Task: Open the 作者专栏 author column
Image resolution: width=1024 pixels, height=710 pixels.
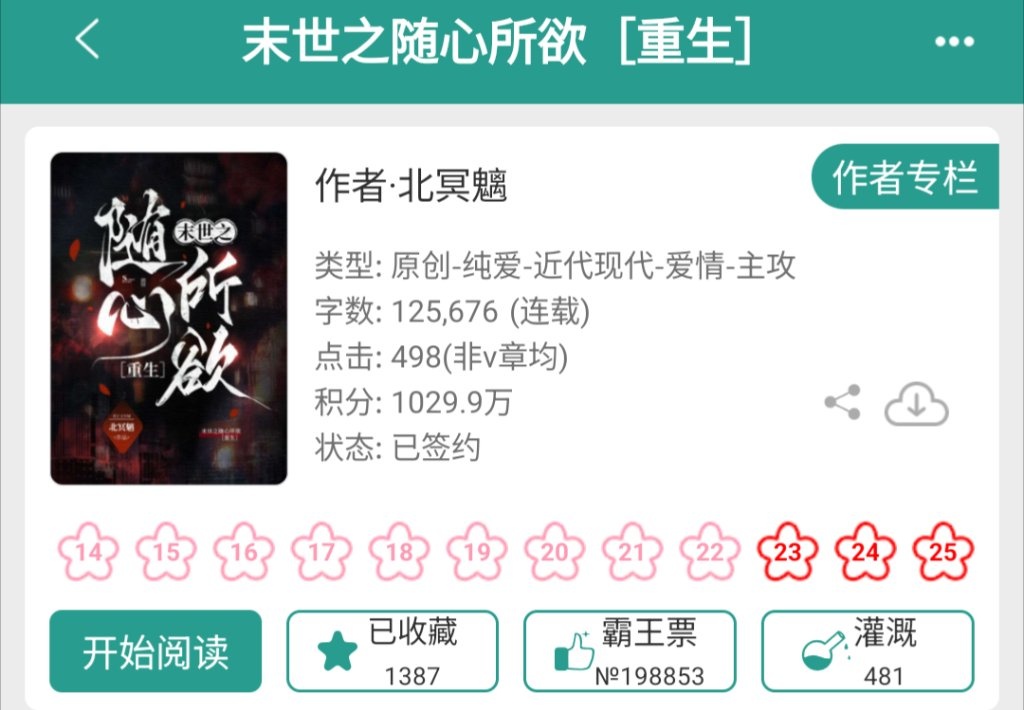Action: (x=905, y=176)
